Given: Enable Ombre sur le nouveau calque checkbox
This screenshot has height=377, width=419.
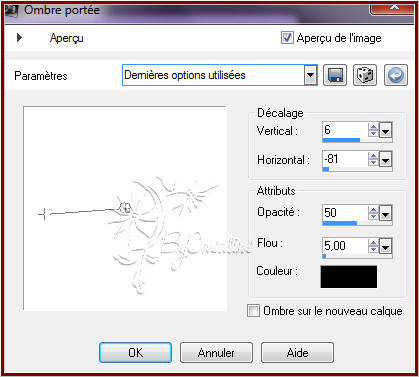Looking at the screenshot, I should pyautogui.click(x=253, y=311).
